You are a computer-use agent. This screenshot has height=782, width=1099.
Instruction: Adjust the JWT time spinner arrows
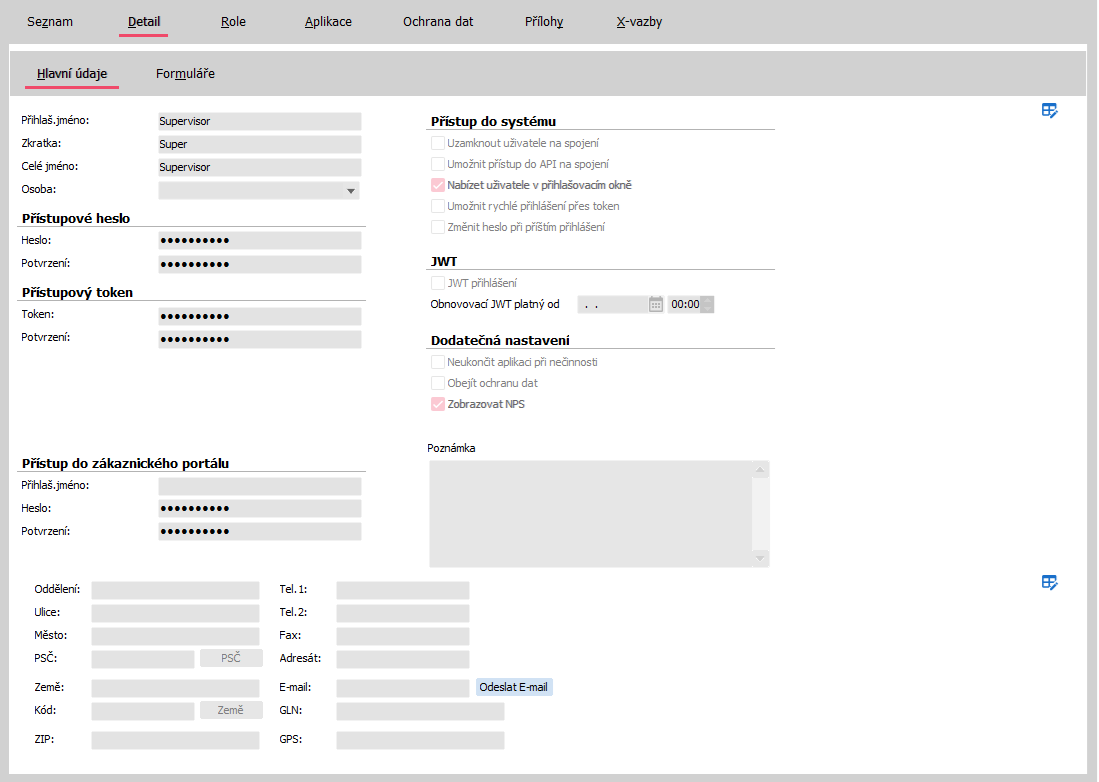(x=708, y=304)
